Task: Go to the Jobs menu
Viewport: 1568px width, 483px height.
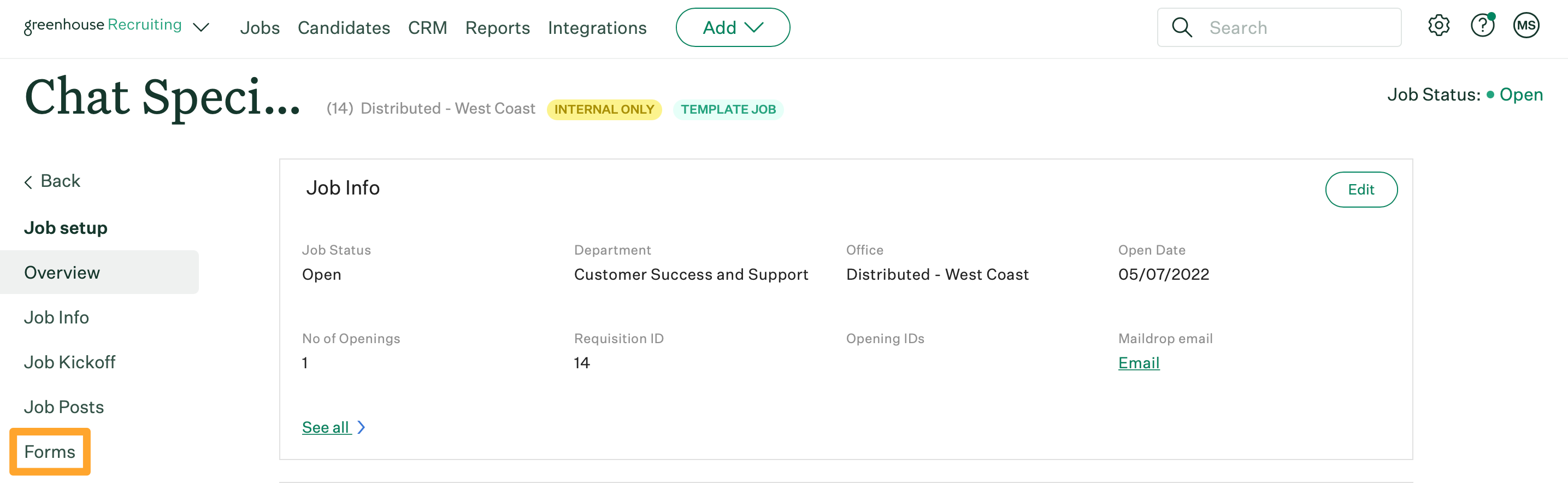Action: pyautogui.click(x=260, y=28)
